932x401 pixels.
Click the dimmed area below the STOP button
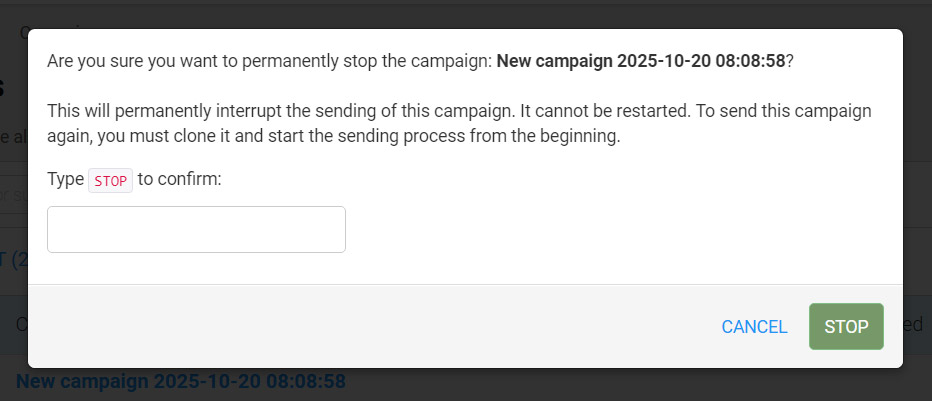coord(846,385)
